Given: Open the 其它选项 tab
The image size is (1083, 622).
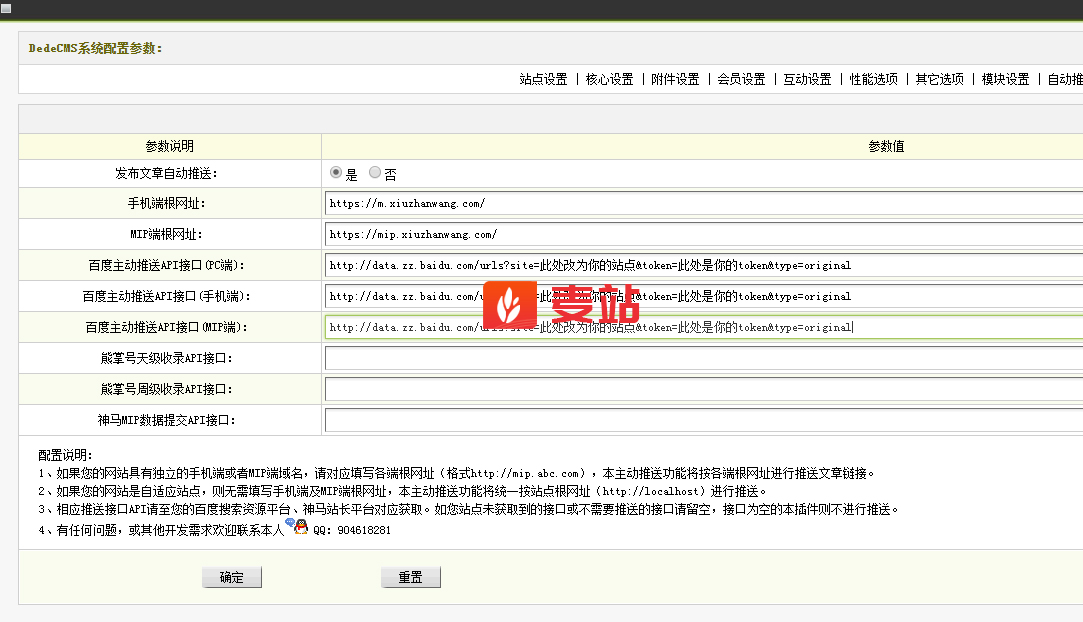Looking at the screenshot, I should 939,80.
